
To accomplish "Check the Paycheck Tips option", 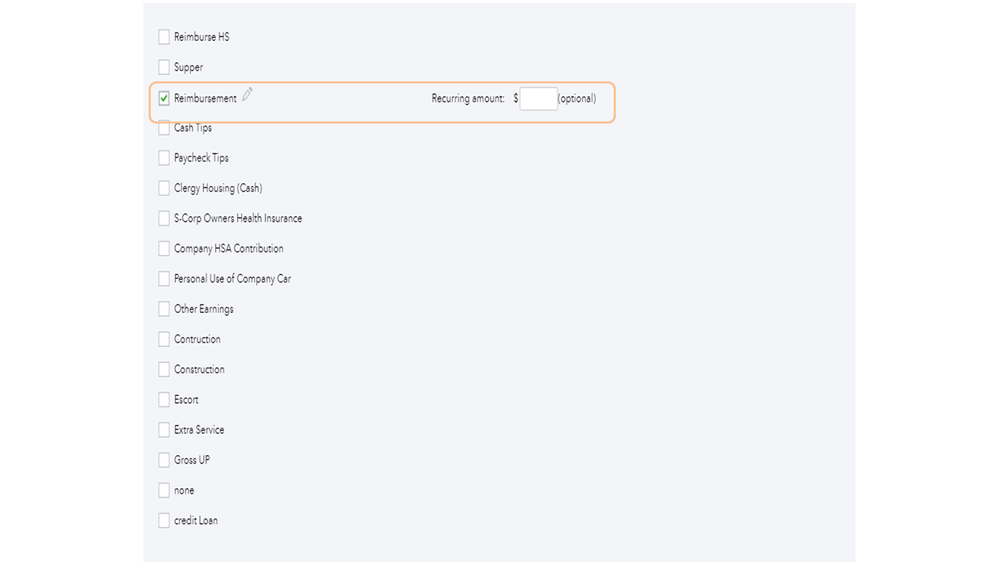I will click(x=164, y=158).
